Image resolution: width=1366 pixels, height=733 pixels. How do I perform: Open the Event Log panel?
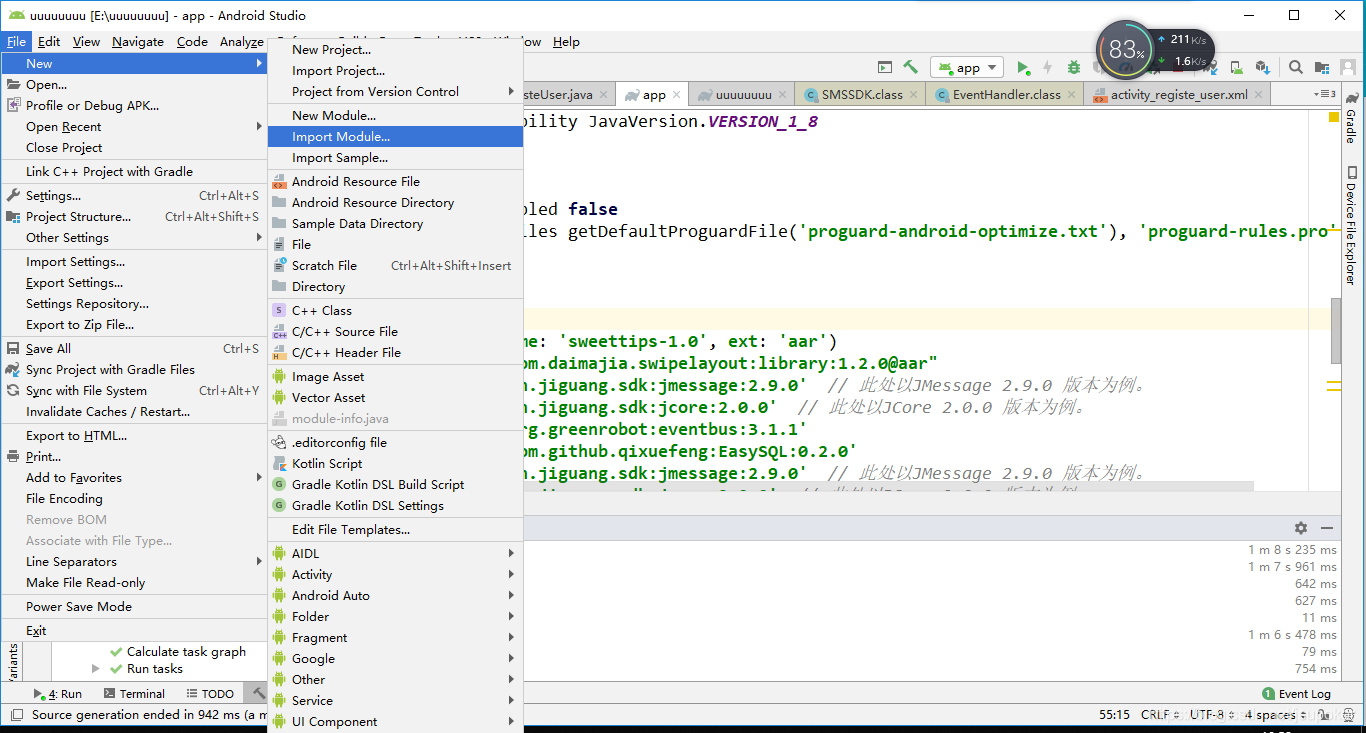pos(1297,693)
